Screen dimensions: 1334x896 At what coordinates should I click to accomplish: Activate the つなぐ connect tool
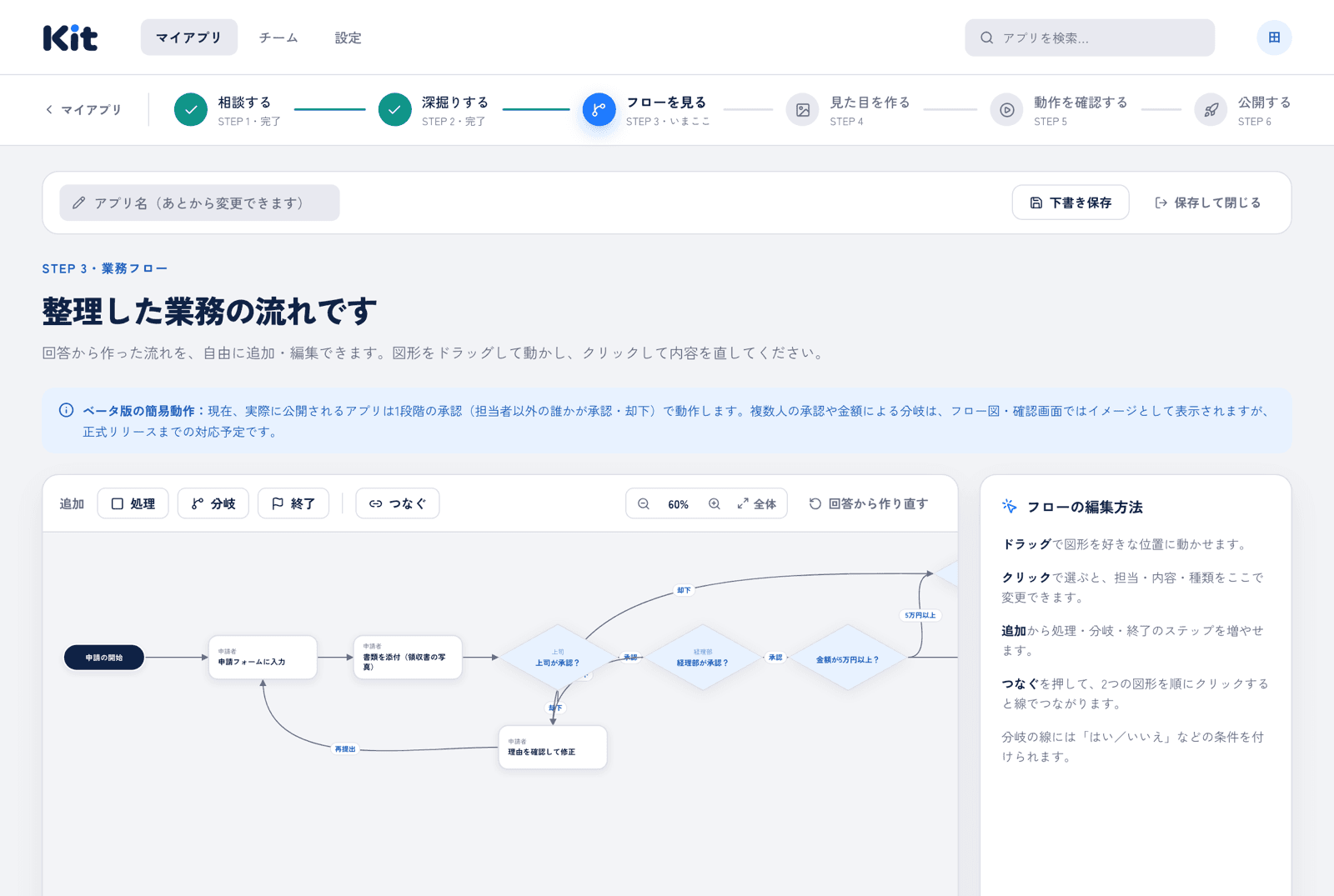[x=398, y=503]
